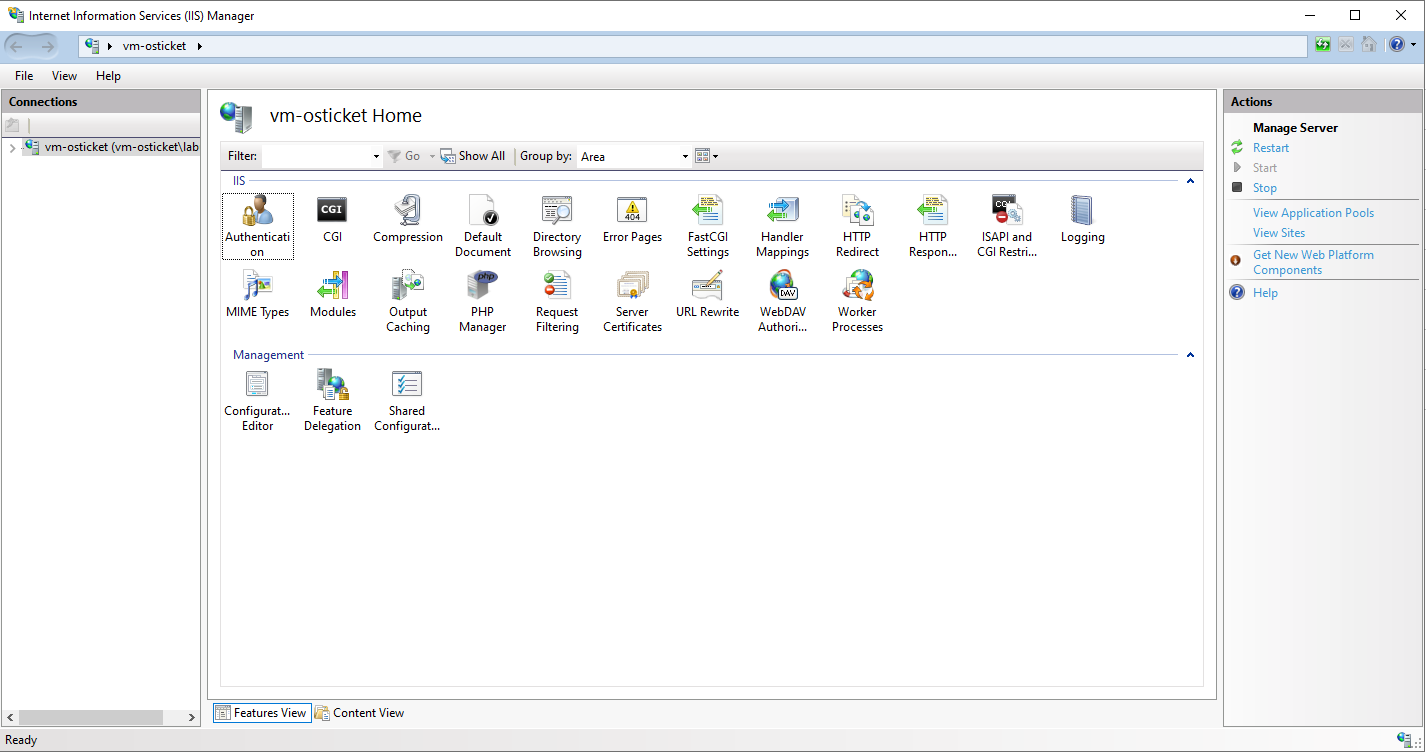Open Feature Delegation
The image size is (1426, 753).
coord(333,400)
